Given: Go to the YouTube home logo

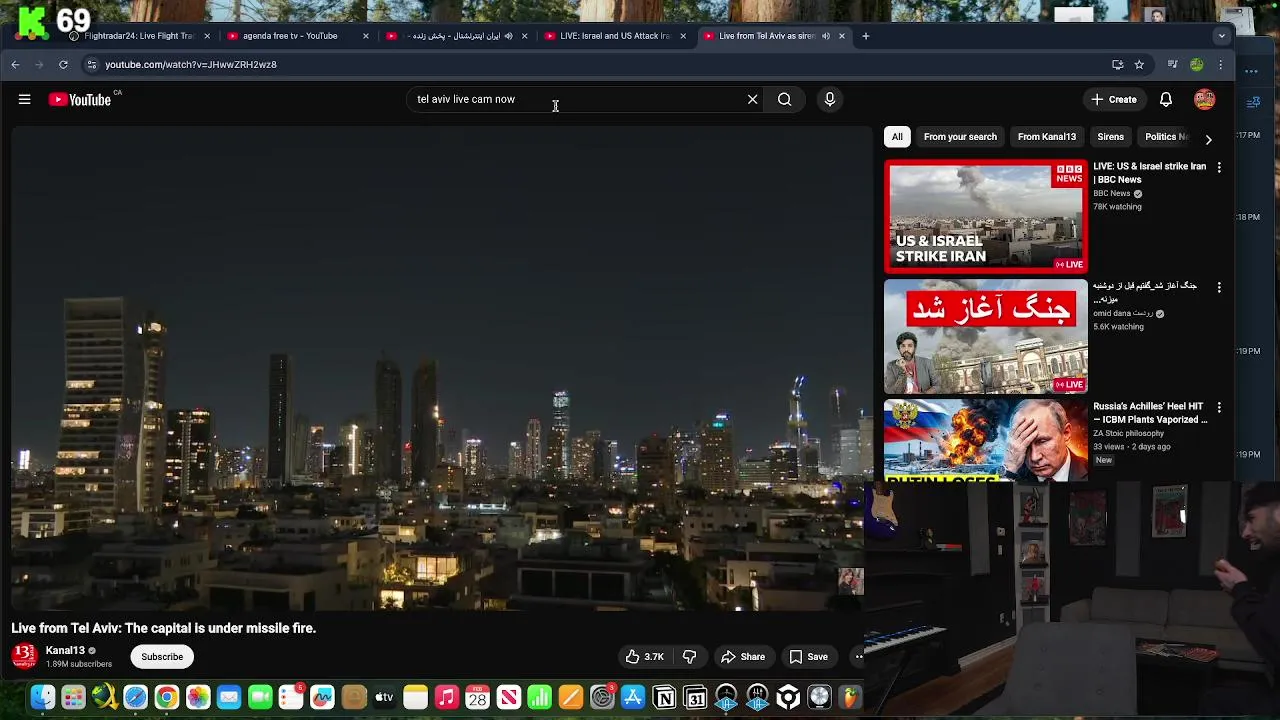Looking at the screenshot, I should click(x=80, y=99).
